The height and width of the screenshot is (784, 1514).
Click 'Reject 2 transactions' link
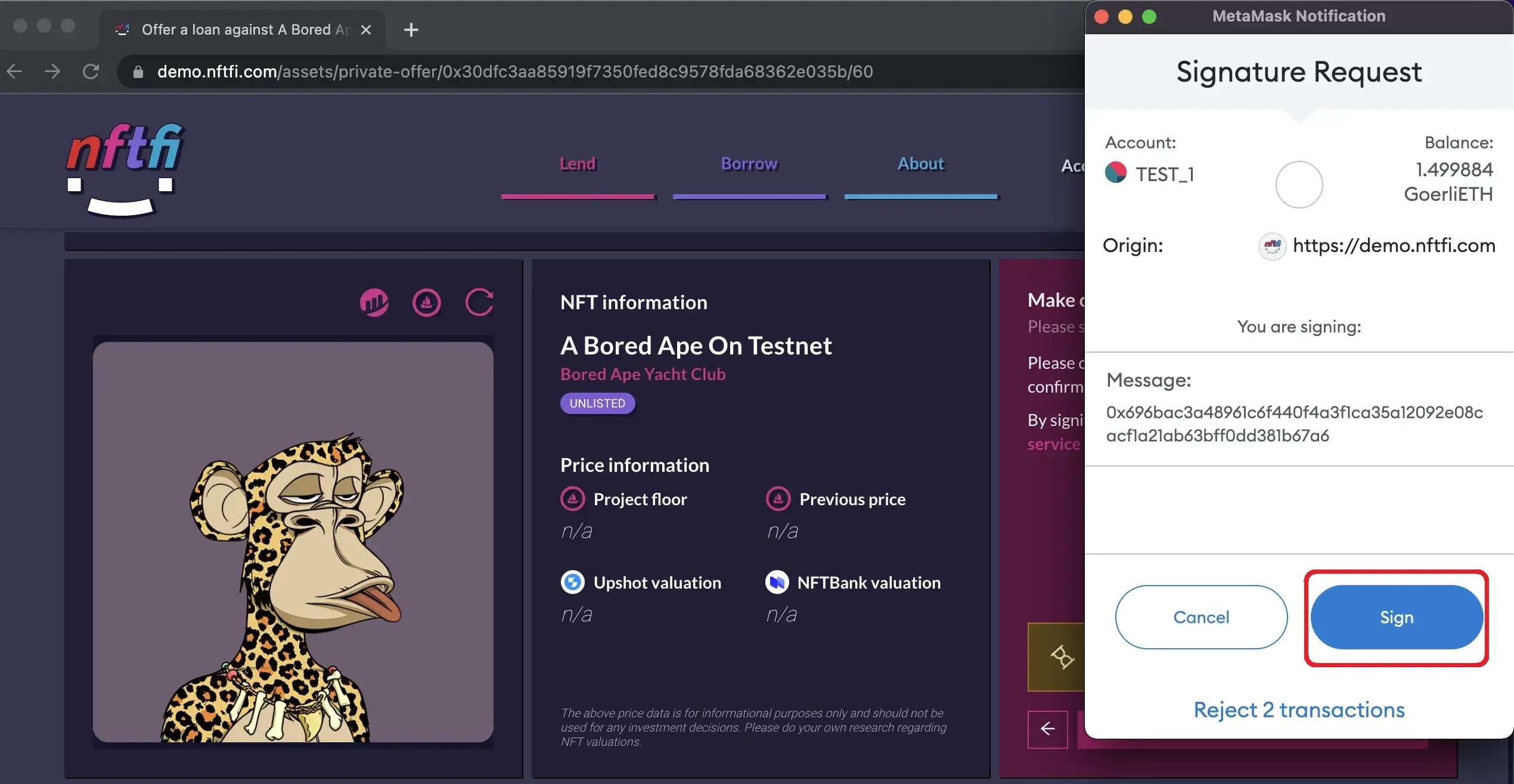tap(1299, 710)
